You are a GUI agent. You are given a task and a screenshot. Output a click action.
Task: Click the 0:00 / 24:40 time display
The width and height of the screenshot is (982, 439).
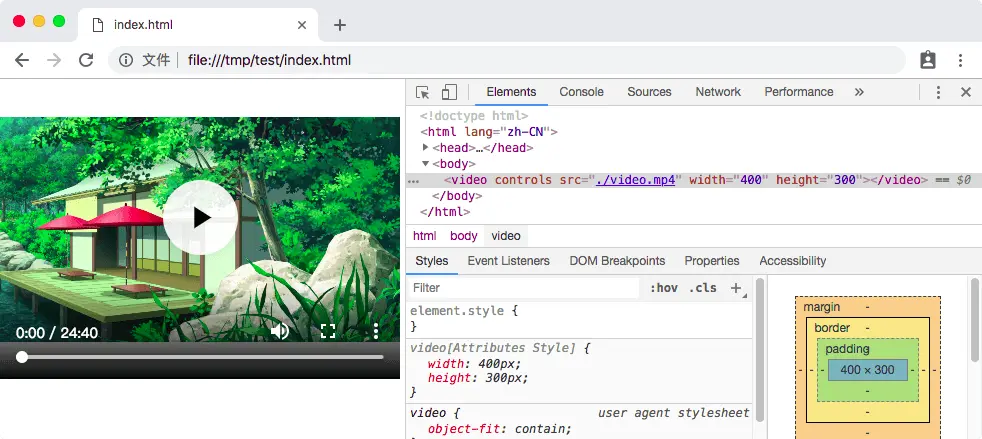pyautogui.click(x=56, y=333)
